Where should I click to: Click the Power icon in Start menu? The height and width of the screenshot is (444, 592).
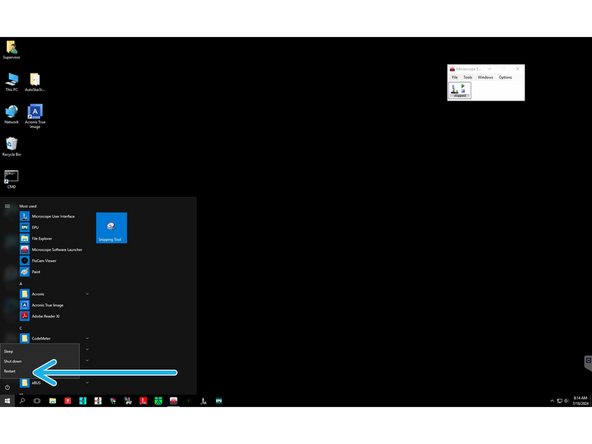pyautogui.click(x=7, y=387)
